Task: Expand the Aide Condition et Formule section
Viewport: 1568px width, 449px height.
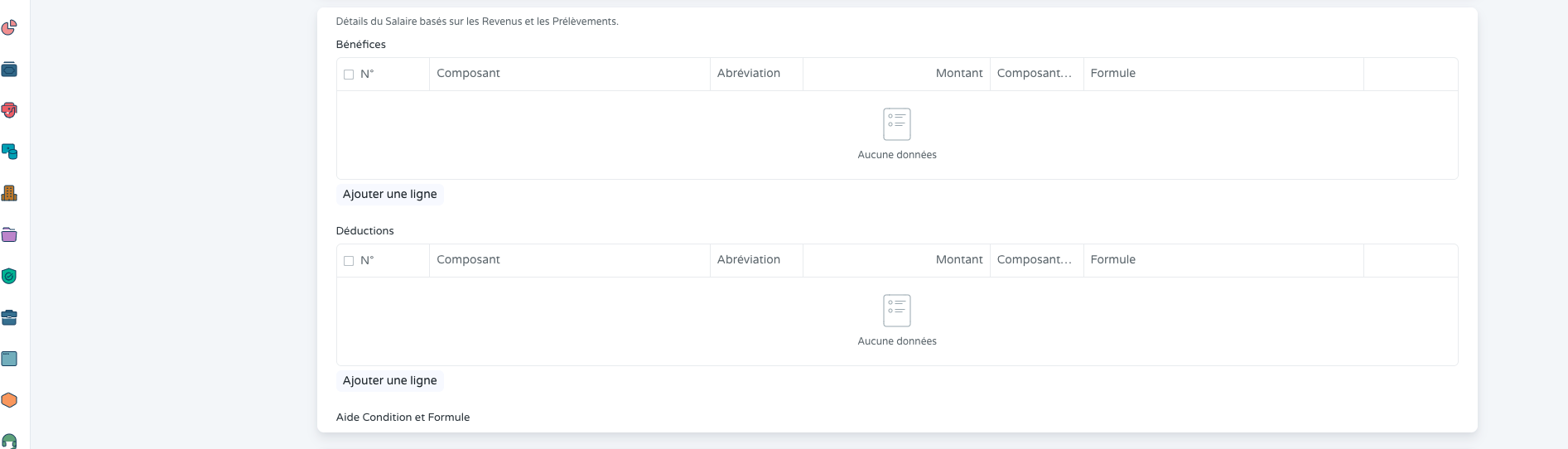Action: coord(403,418)
